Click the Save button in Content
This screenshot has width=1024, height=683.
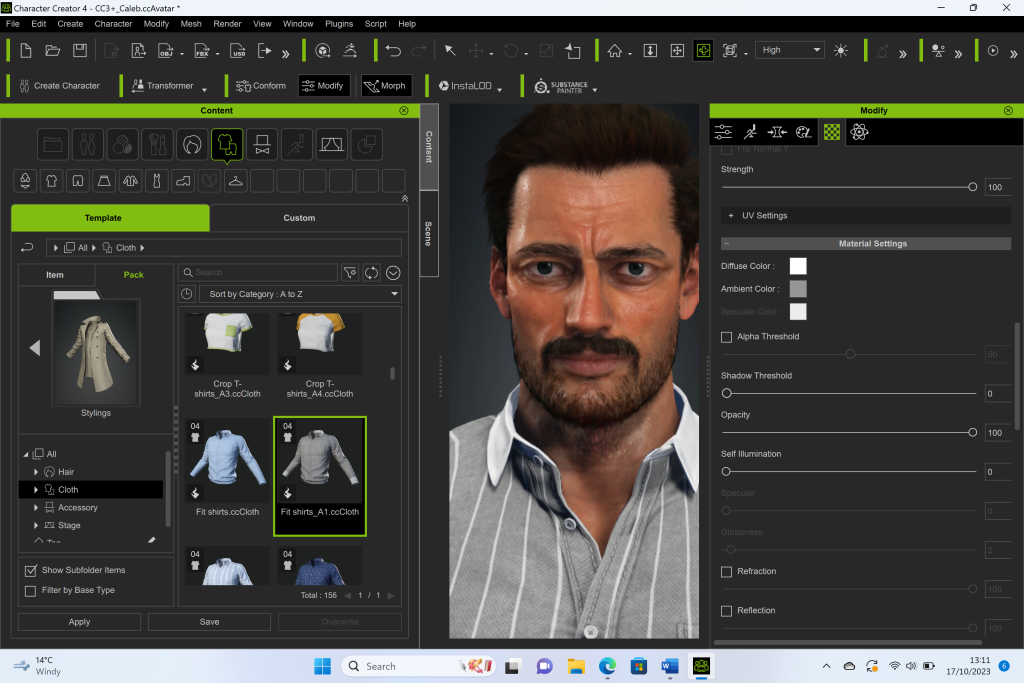209,622
